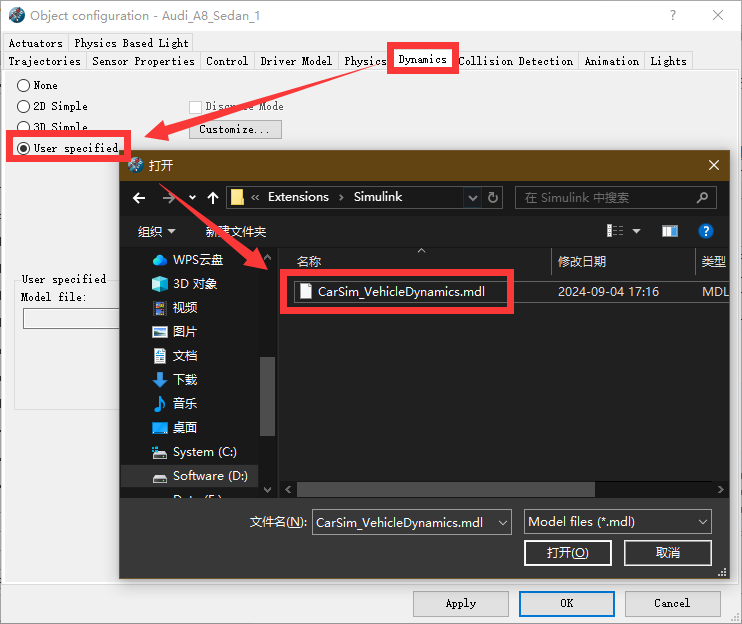Open the Animation tab
The image size is (742, 624).
[x=611, y=61]
